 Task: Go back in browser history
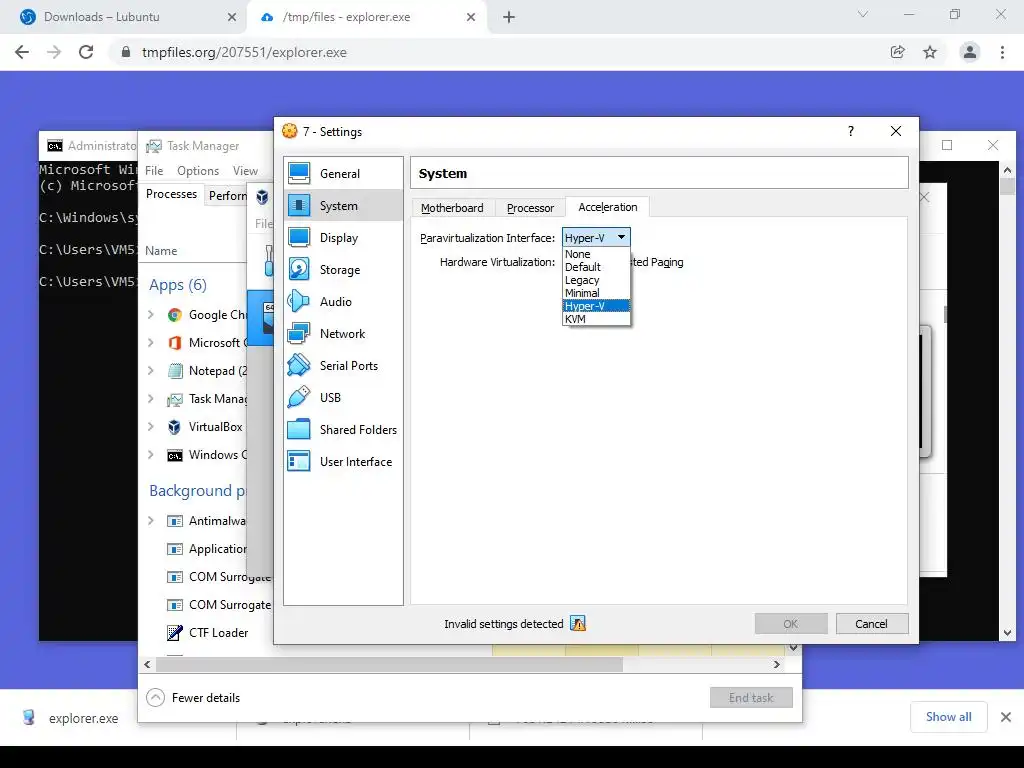(22, 52)
